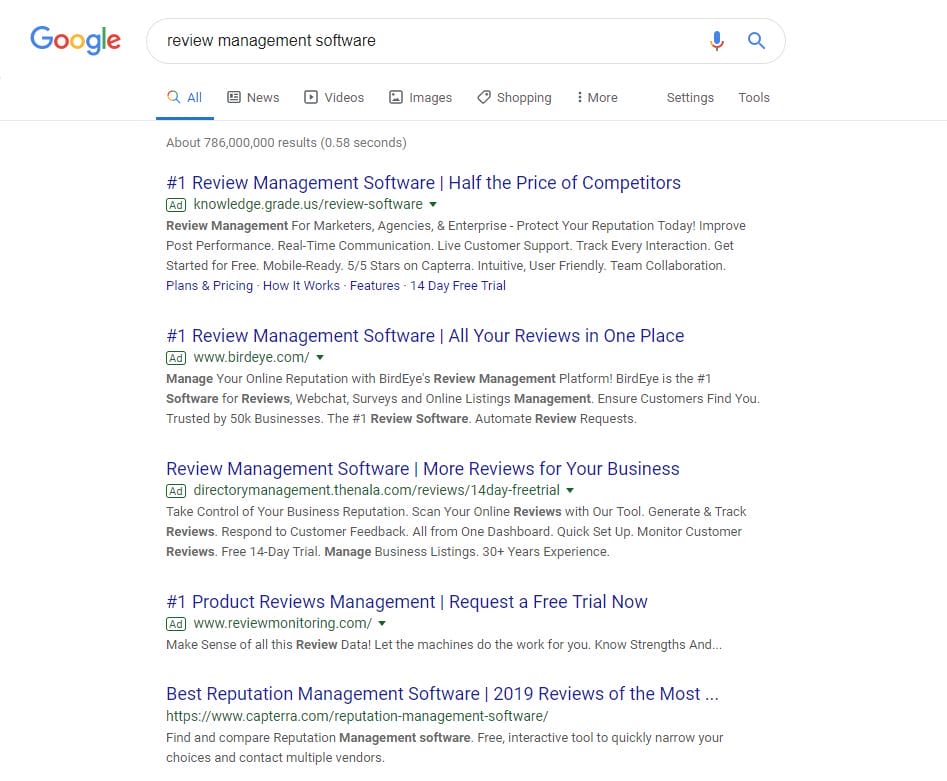Image resolution: width=947 pixels, height=781 pixels.
Task: Click the Google logo
Action: [75, 40]
